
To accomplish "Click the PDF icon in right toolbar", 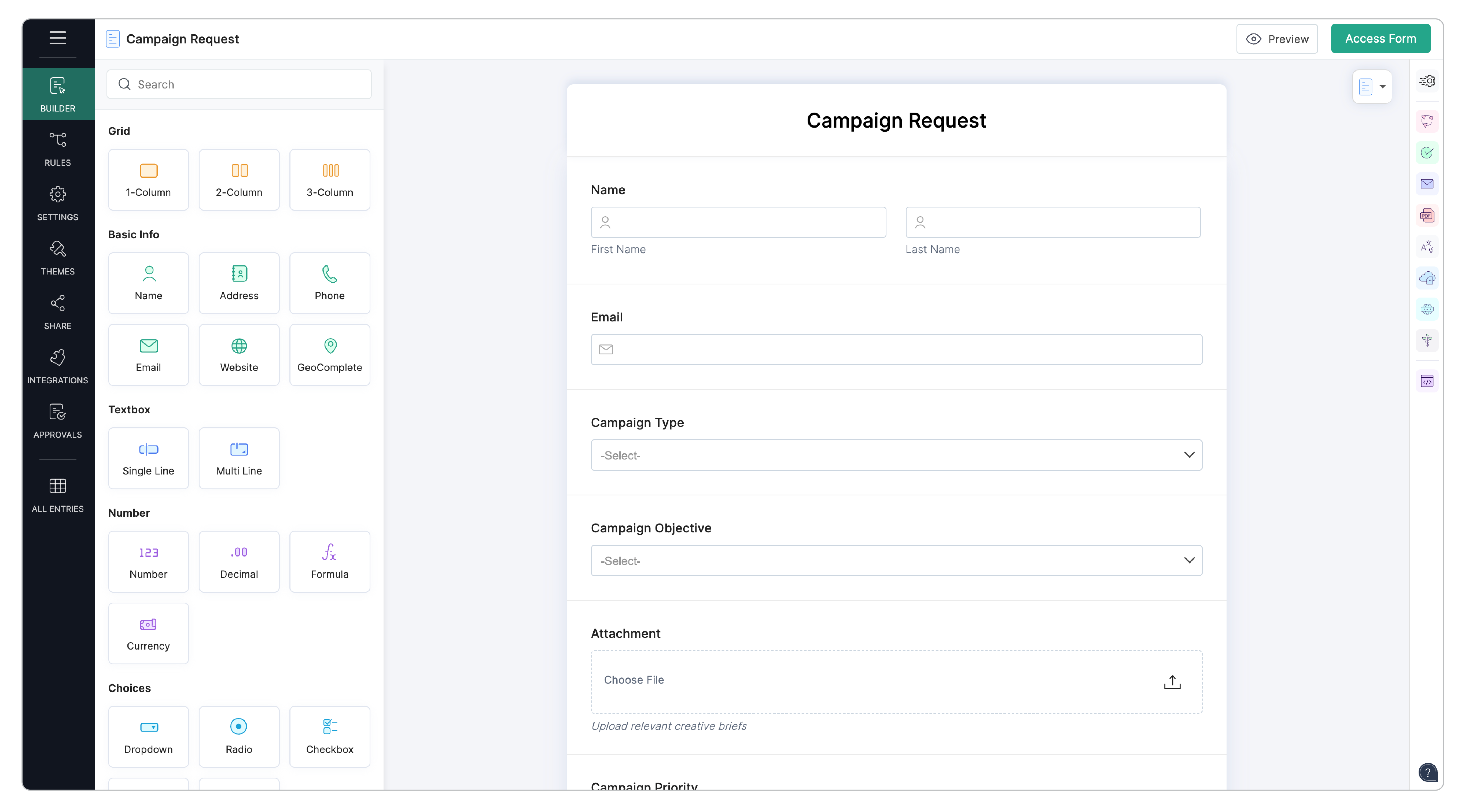I will click(1426, 215).
